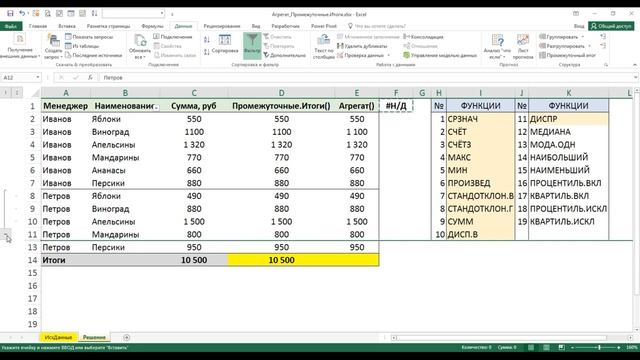Open the Файл tab
This screenshot has width=640, height=360.
click(11, 26)
